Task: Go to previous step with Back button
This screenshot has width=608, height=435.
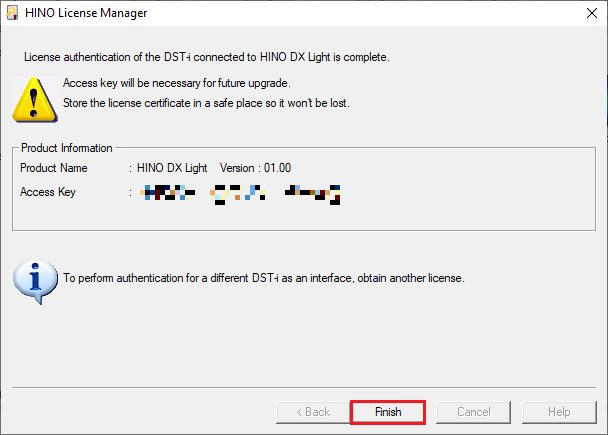Action: point(313,412)
